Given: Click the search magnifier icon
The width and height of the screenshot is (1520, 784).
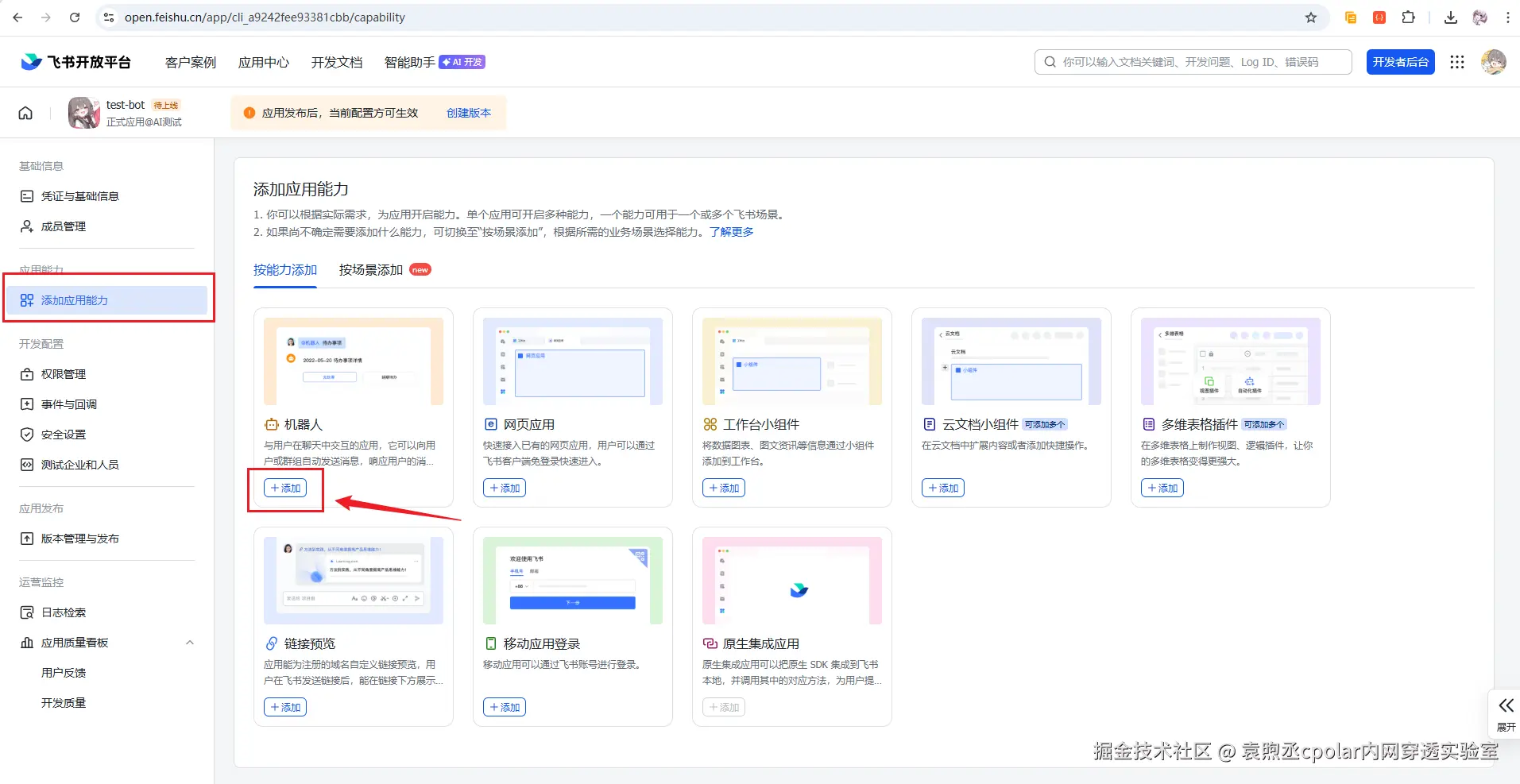Looking at the screenshot, I should (1050, 62).
